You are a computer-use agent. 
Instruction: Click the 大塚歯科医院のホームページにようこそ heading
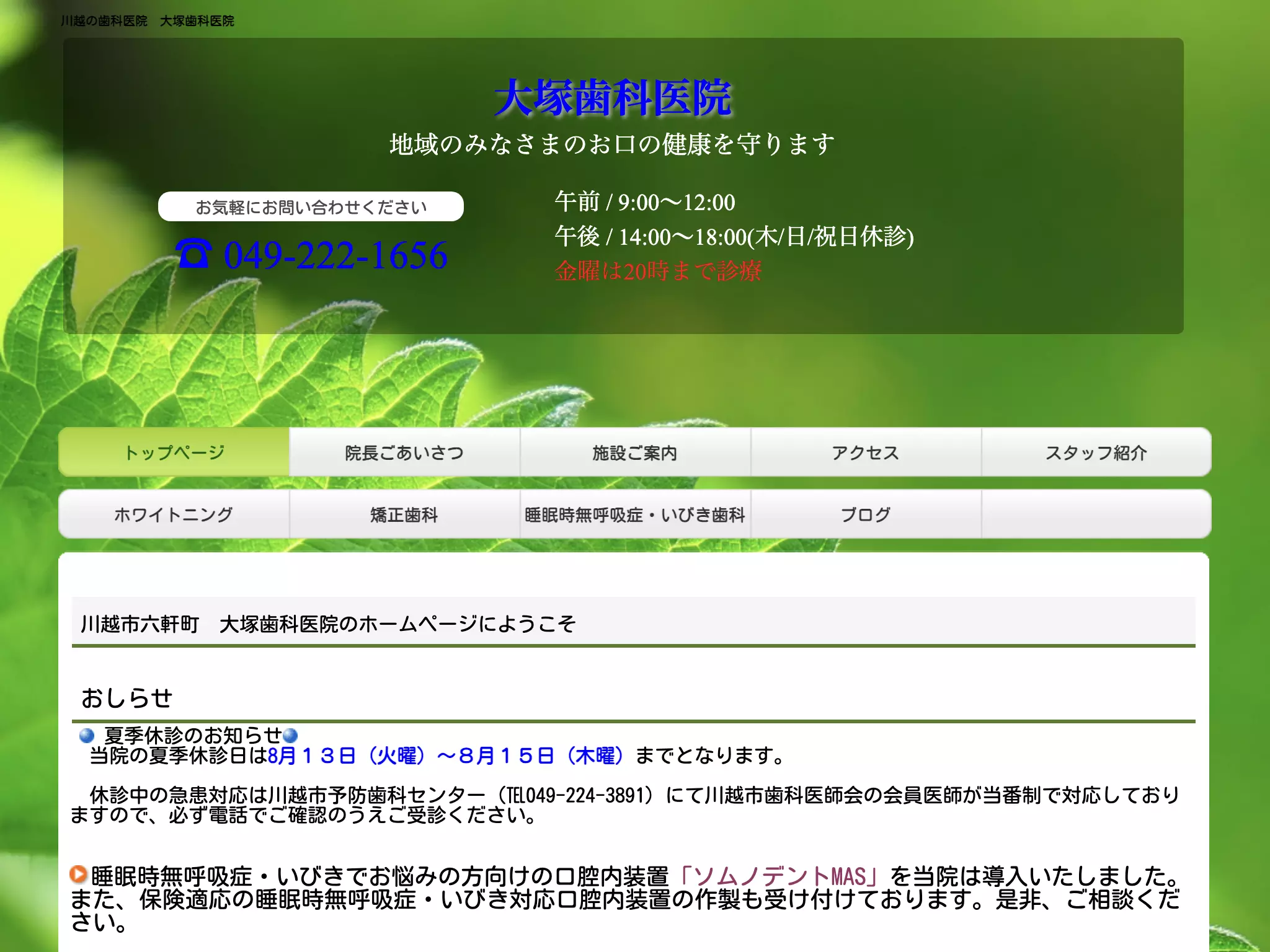[x=397, y=624]
